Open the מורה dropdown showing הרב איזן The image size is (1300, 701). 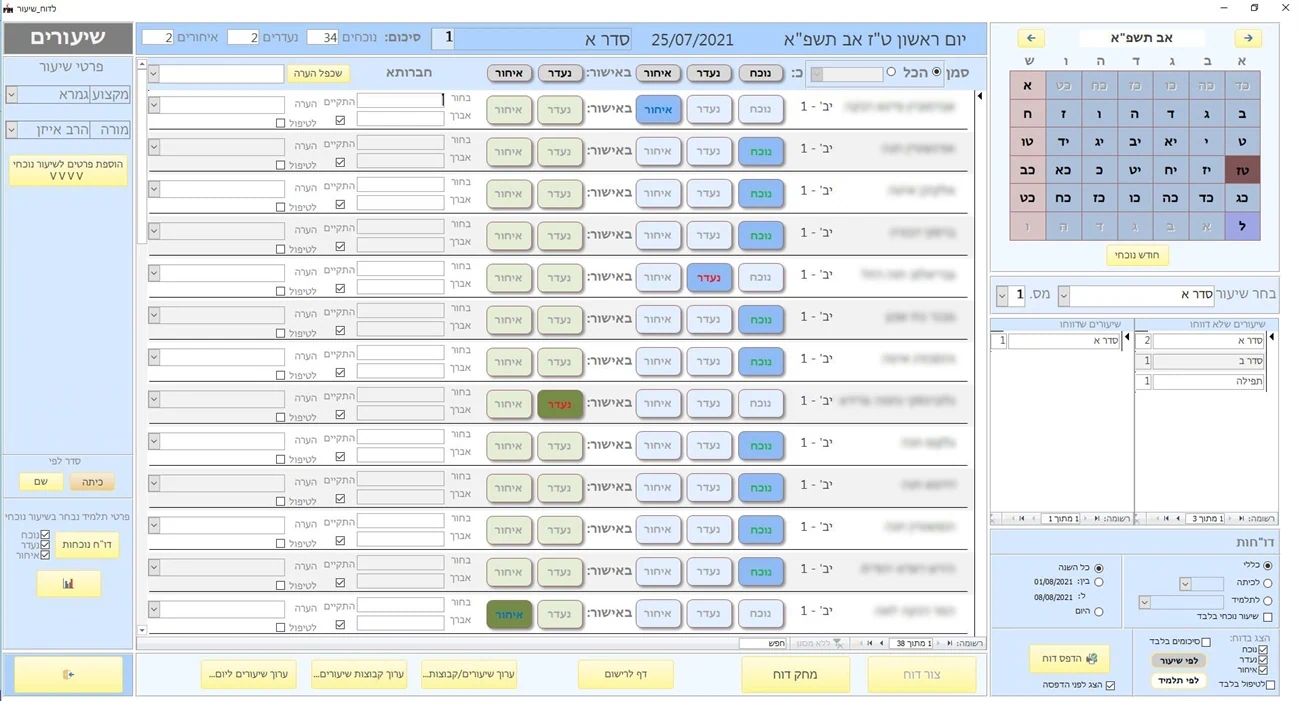click(x=12, y=130)
